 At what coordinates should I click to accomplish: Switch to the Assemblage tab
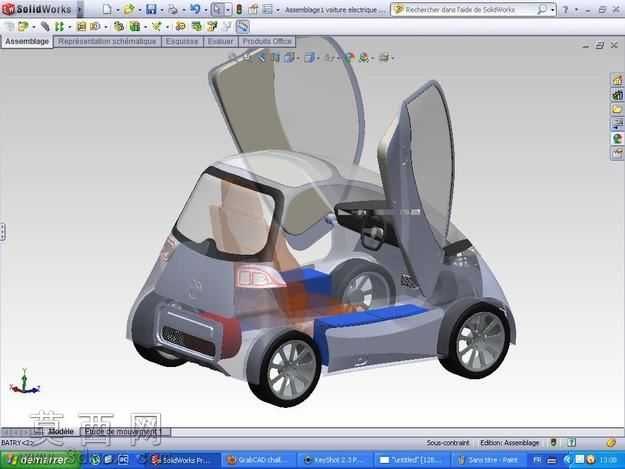27,41
